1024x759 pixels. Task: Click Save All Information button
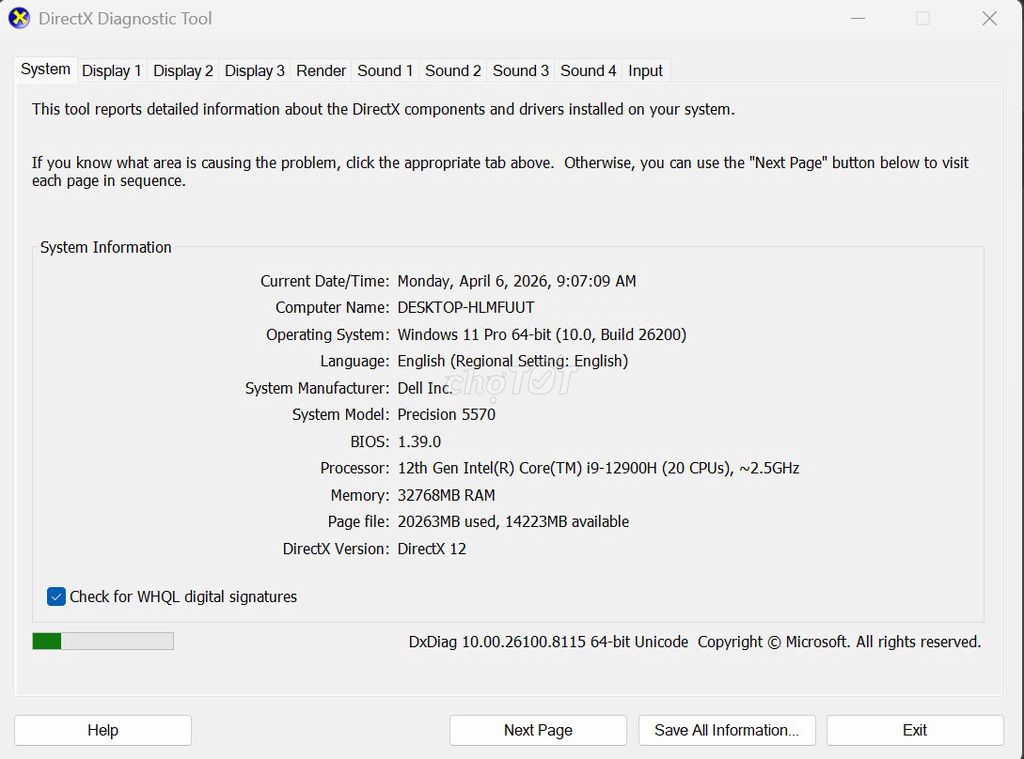click(727, 730)
